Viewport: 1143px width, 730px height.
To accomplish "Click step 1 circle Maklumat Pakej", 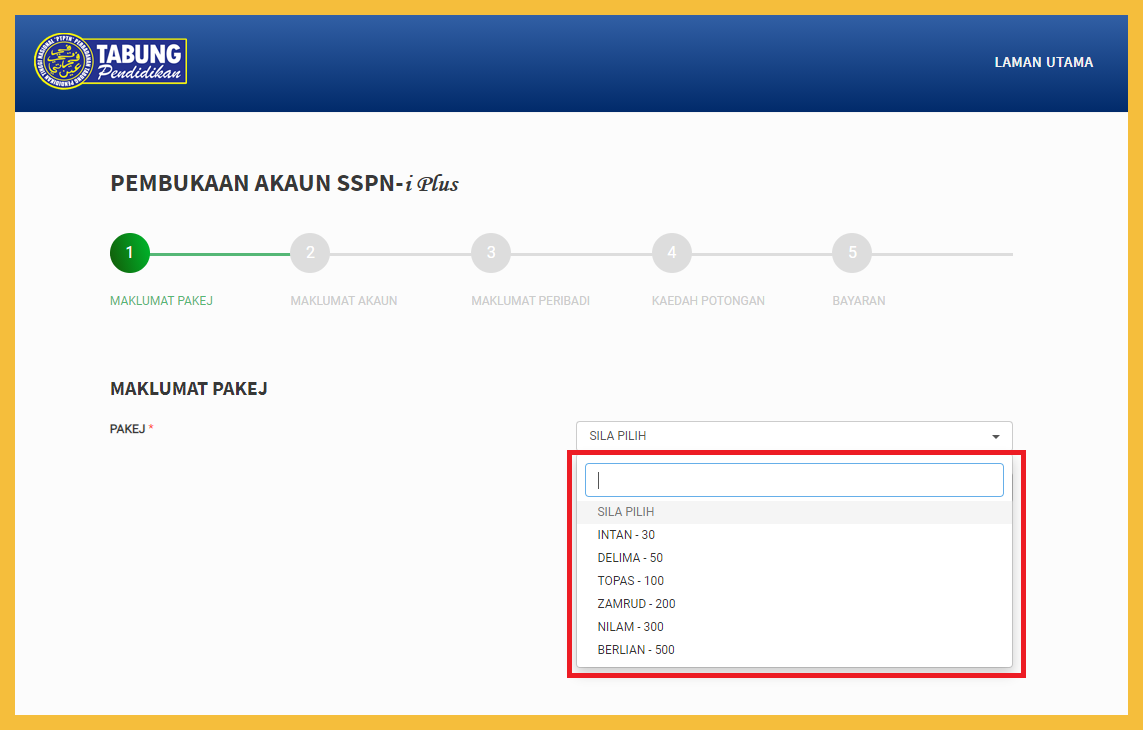I will pos(130,254).
